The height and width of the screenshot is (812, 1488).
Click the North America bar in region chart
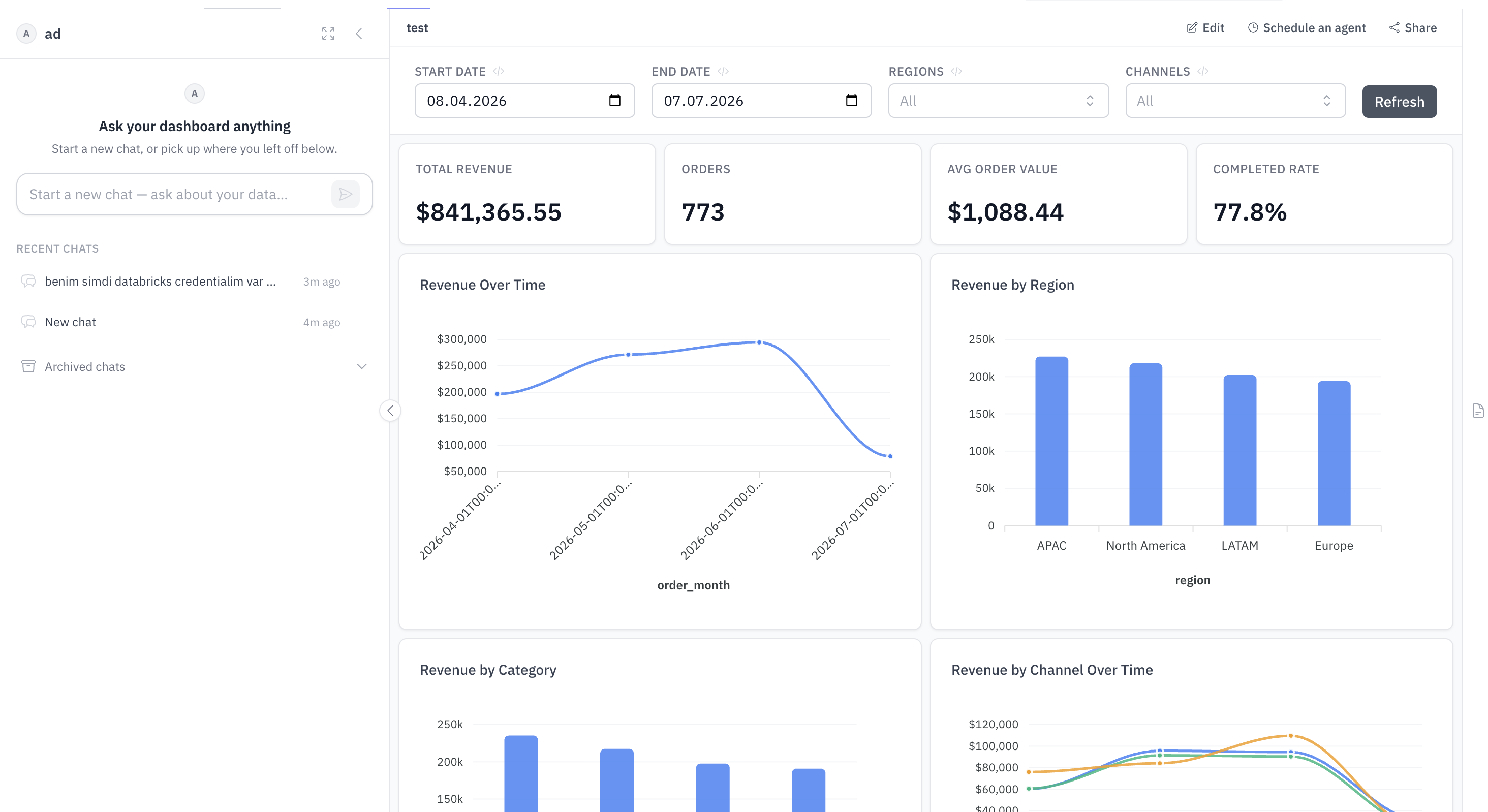click(x=1145, y=445)
